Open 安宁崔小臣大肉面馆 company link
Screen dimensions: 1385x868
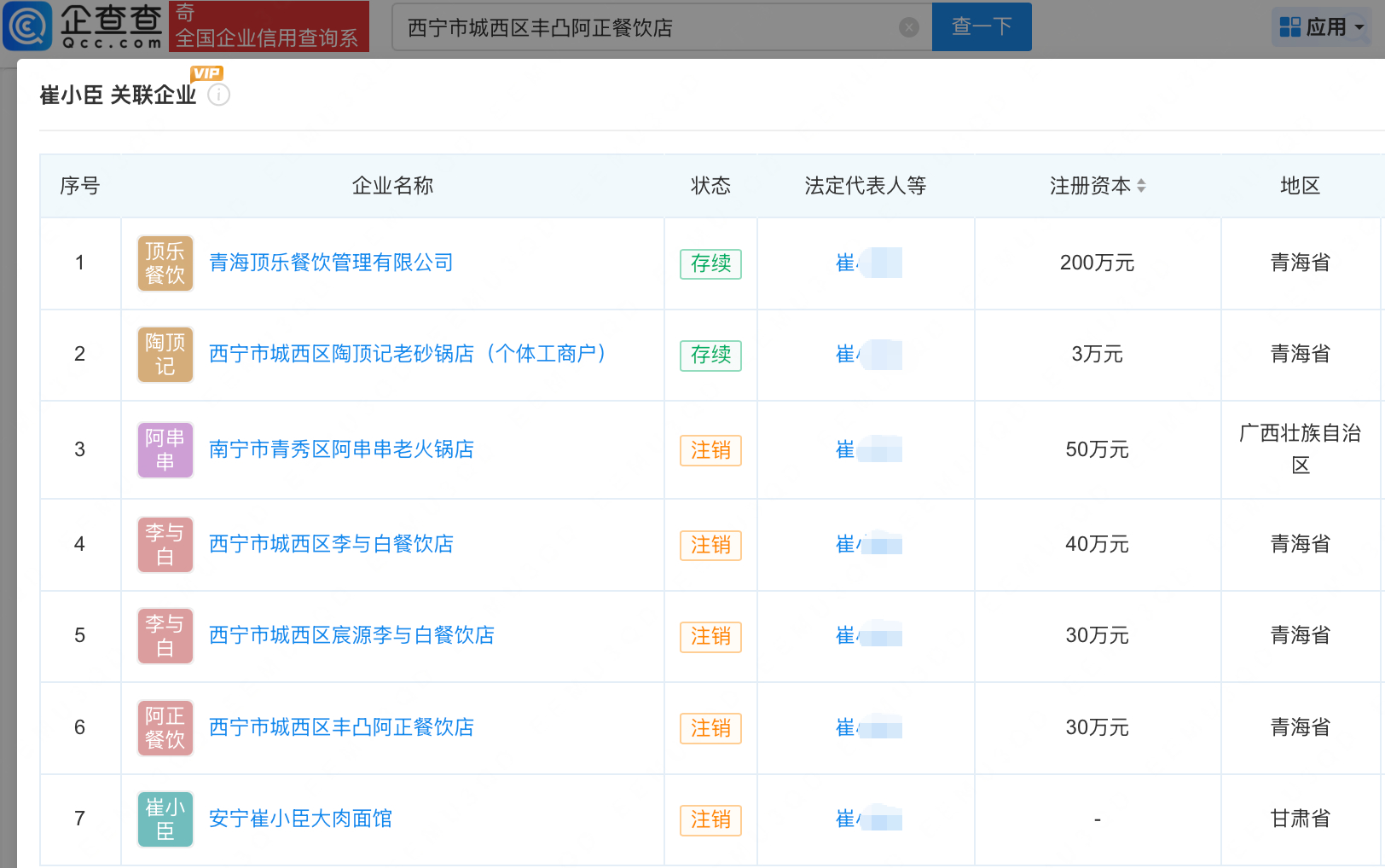pos(300,819)
